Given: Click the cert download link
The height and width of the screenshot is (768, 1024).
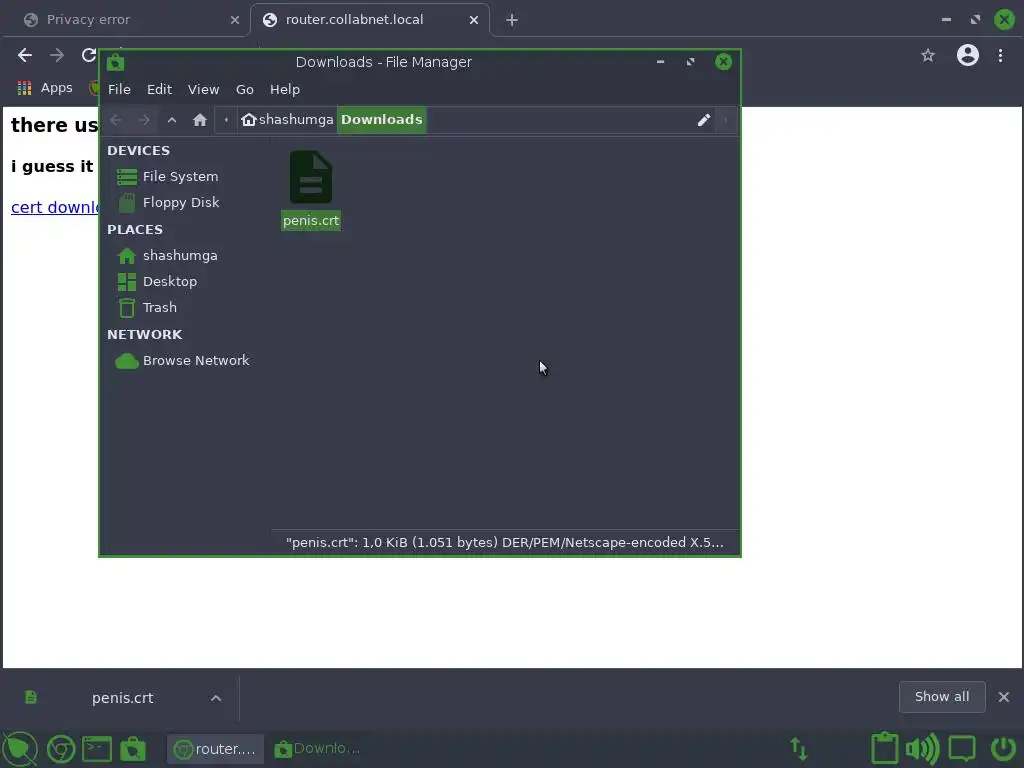Looking at the screenshot, I should [x=55, y=207].
